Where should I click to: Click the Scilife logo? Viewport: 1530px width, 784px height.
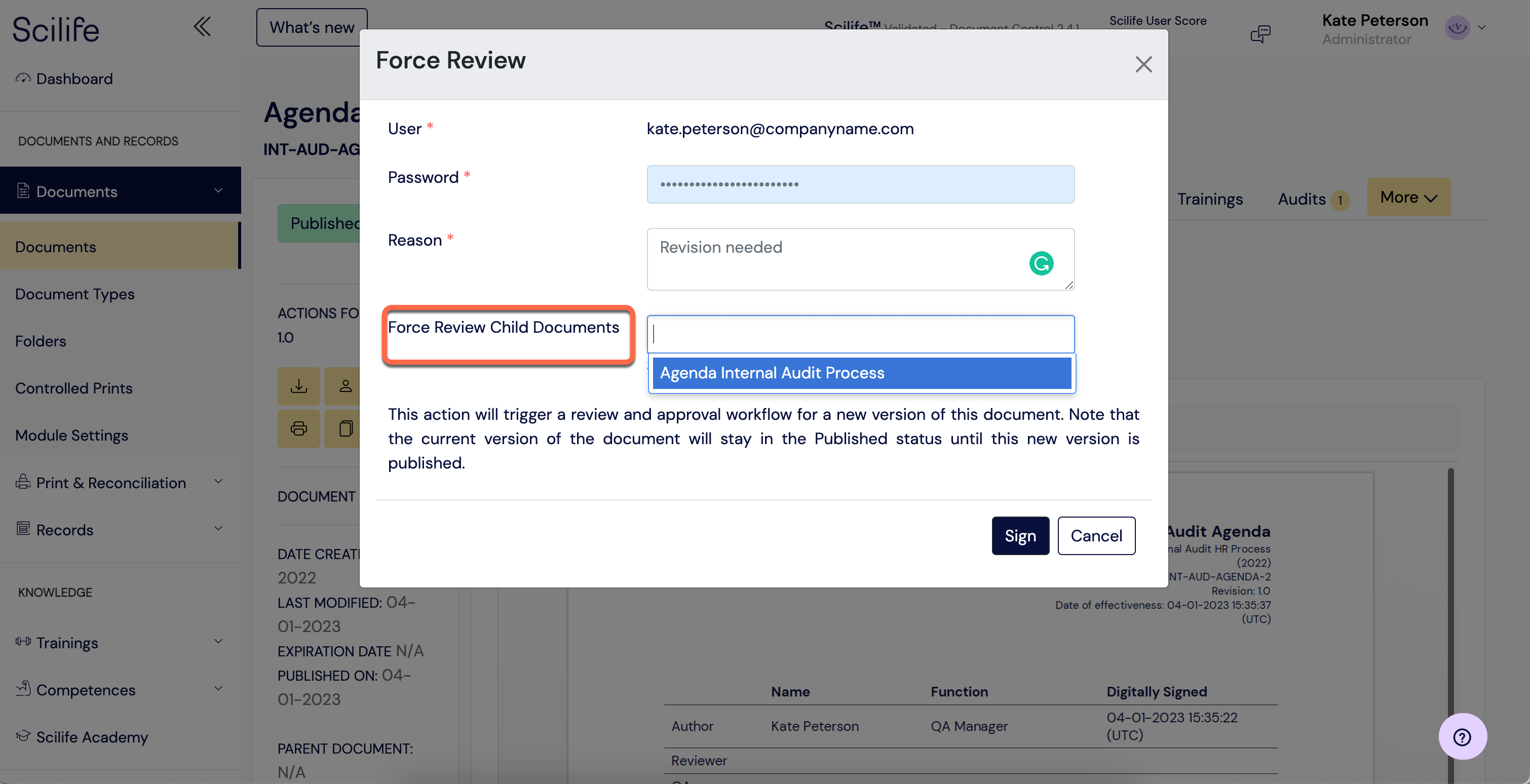(x=56, y=29)
